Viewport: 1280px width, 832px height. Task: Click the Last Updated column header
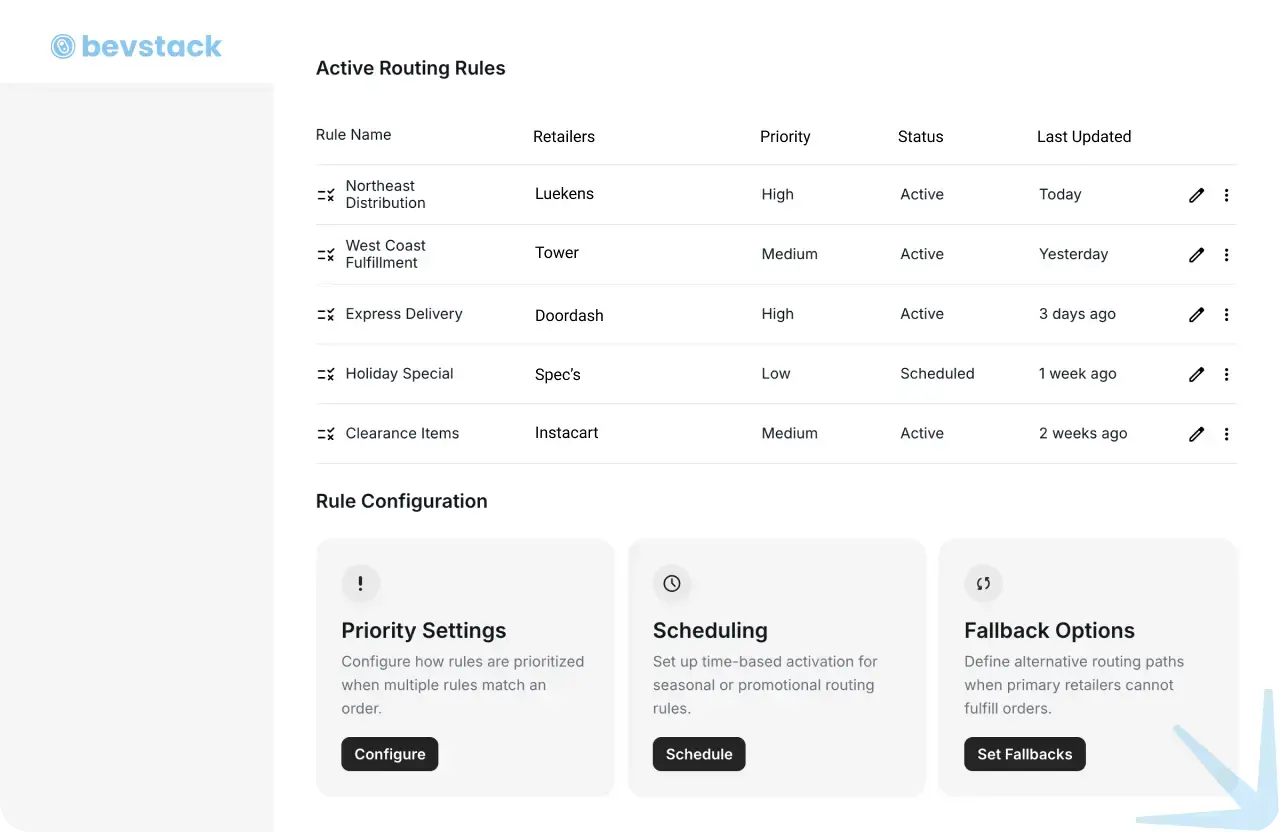1084,137
